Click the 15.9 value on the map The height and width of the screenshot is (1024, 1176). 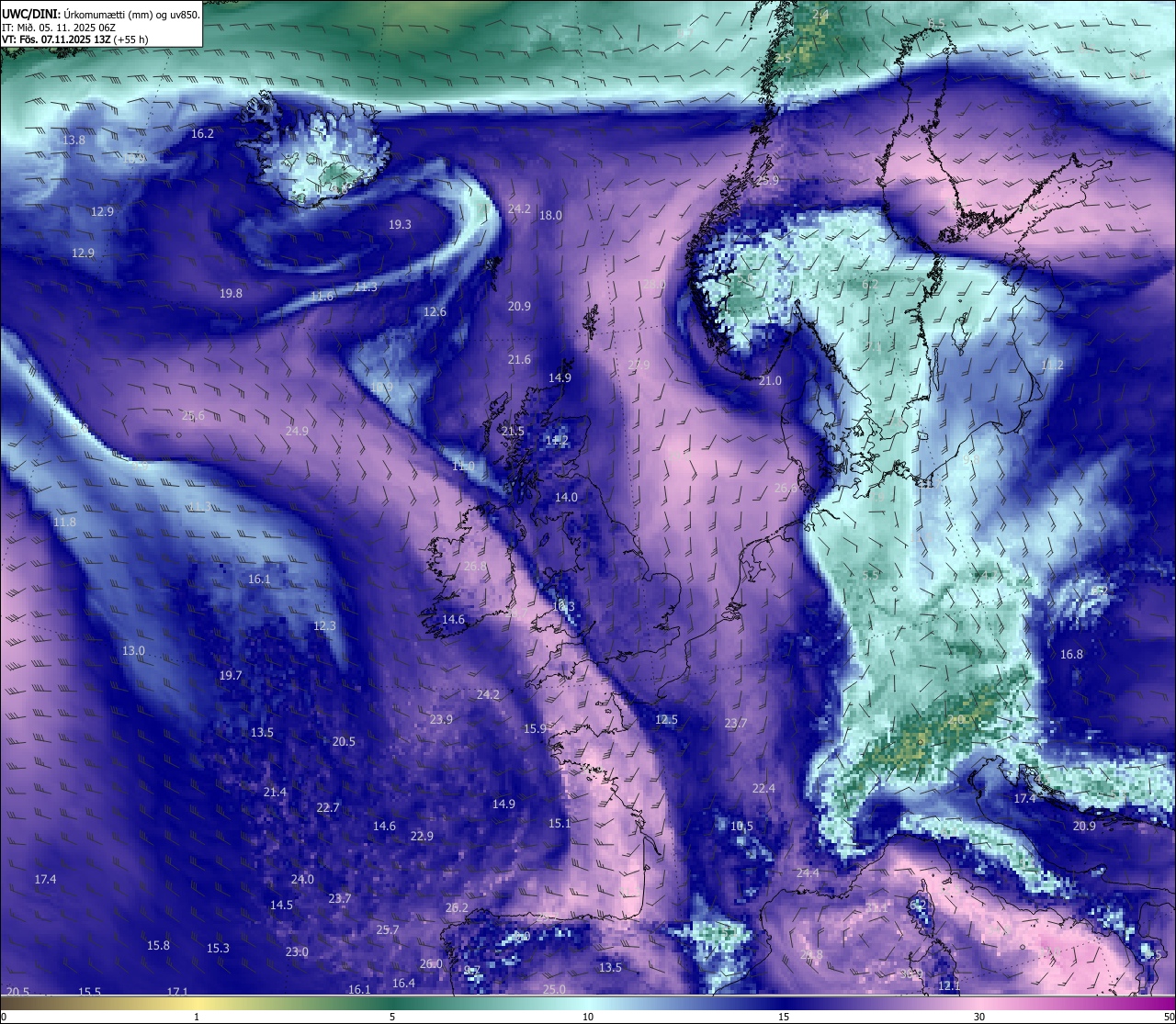(x=536, y=728)
